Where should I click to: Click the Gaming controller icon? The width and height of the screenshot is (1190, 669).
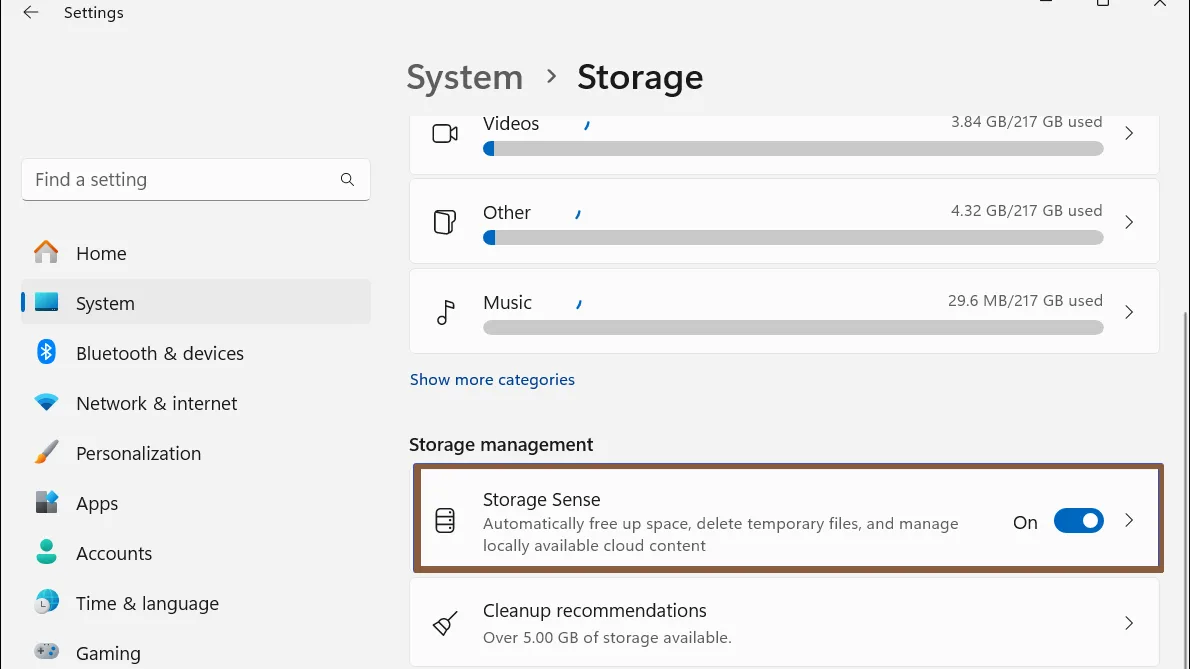point(46,652)
